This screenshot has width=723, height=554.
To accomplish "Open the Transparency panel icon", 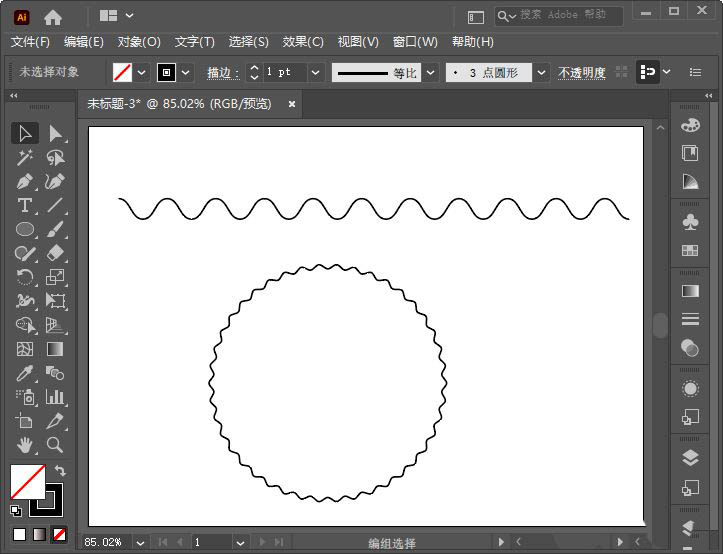I will pos(690,348).
